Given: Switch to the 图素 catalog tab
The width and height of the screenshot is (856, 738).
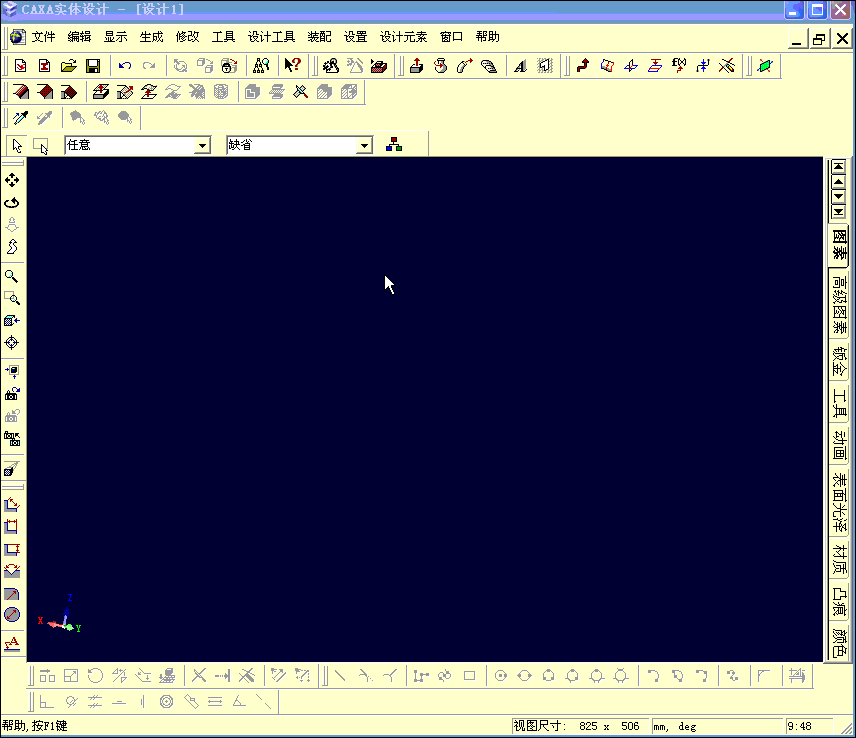Looking at the screenshot, I should [839, 245].
